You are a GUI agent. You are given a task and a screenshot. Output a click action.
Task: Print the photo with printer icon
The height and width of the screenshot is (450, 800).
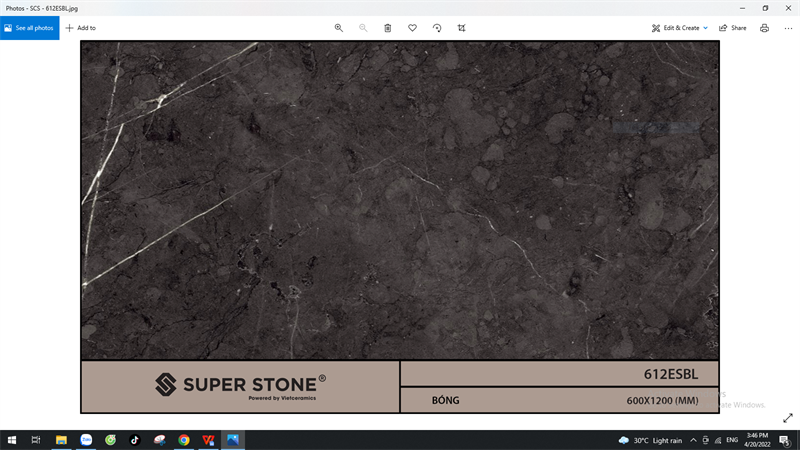764,28
